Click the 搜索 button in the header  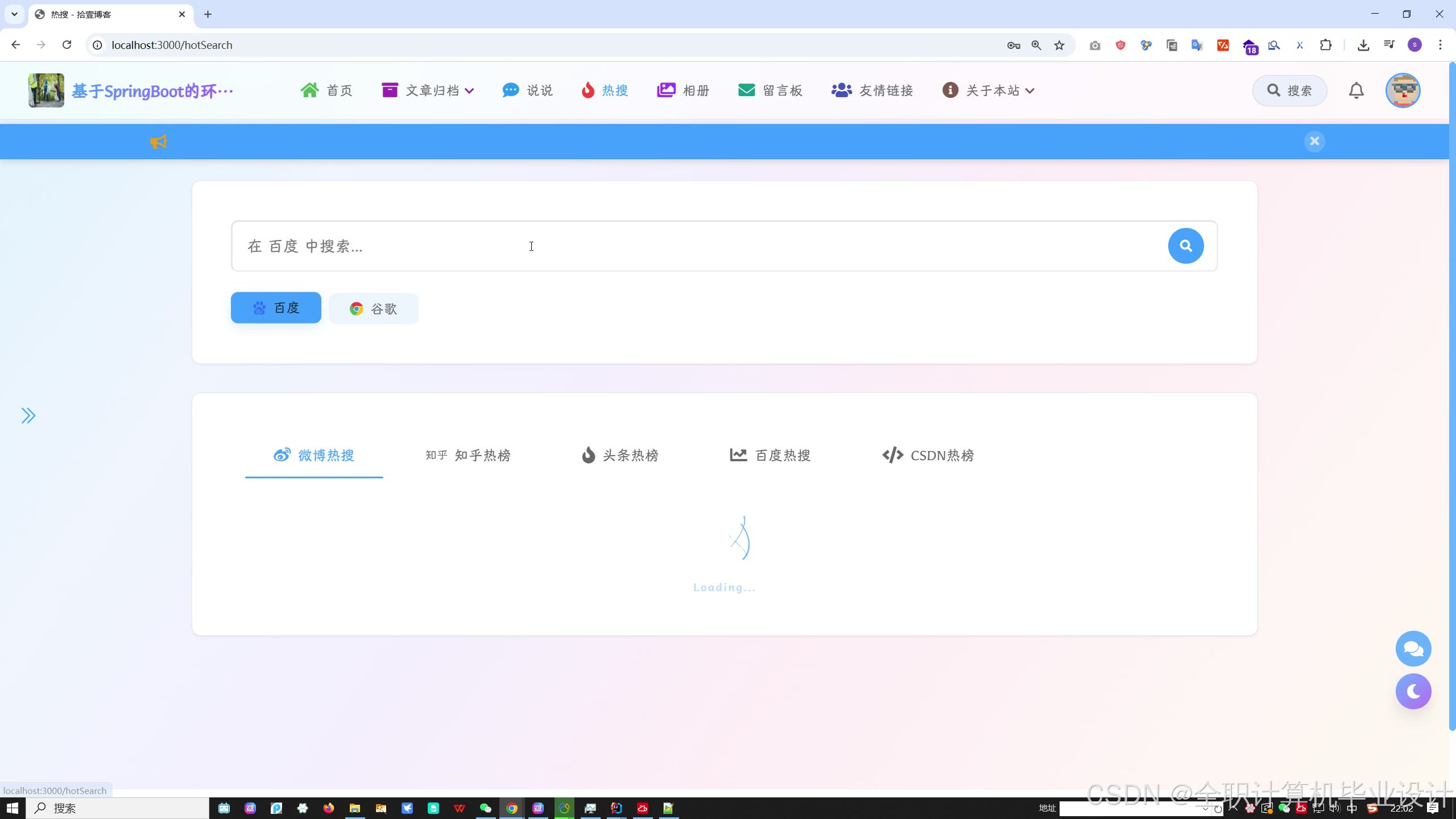coord(1289,90)
